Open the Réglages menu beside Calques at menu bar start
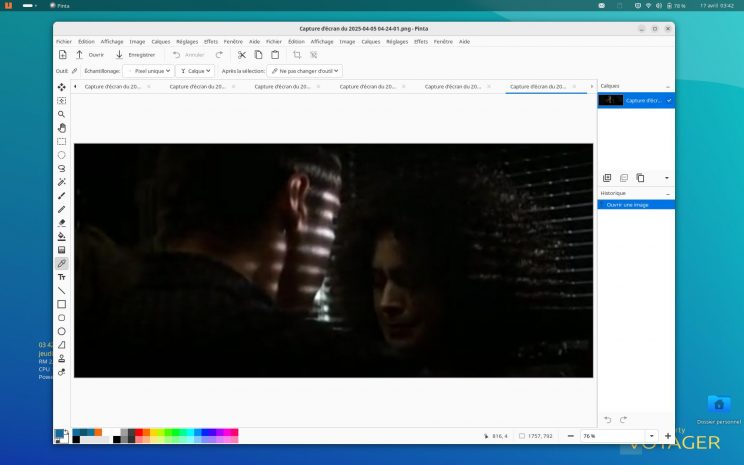Screen dimensions: 744x465 [x=187, y=42]
